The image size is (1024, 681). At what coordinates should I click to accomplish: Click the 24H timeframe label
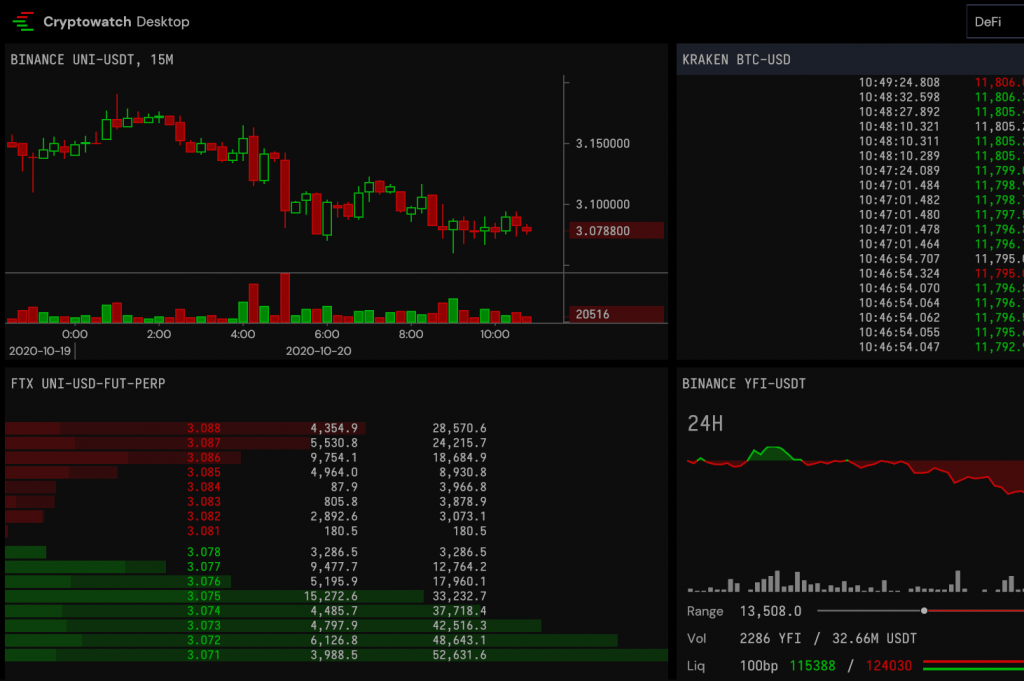(705, 424)
